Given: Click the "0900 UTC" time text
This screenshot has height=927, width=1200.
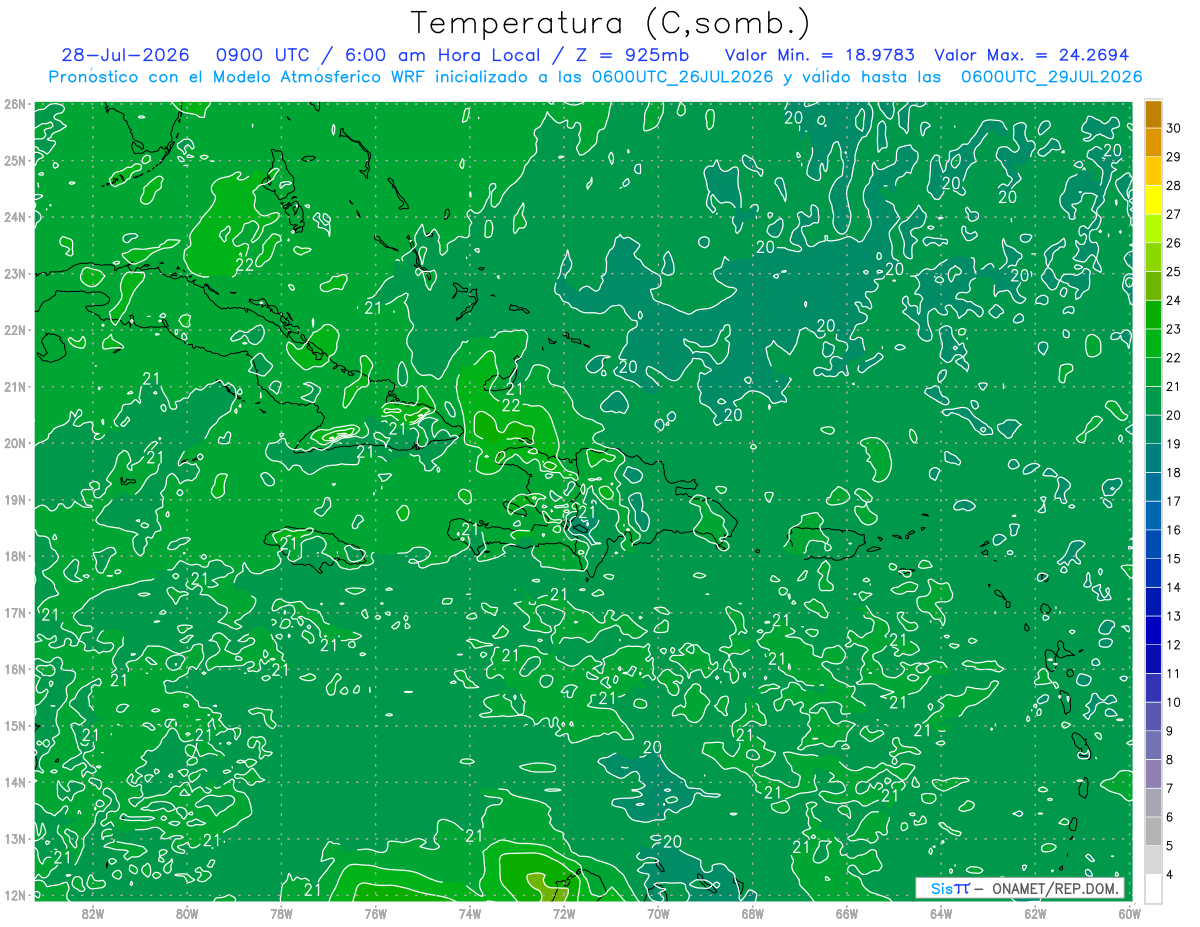Looking at the screenshot, I should pyautogui.click(x=263, y=56).
